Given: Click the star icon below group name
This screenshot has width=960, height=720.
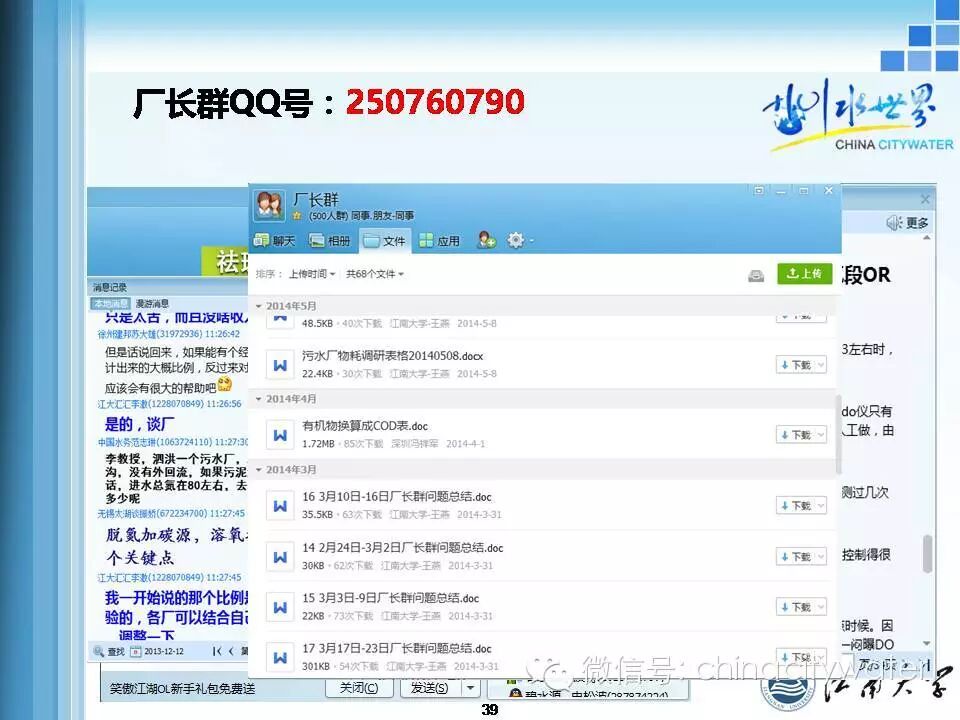Looking at the screenshot, I should (x=297, y=216).
